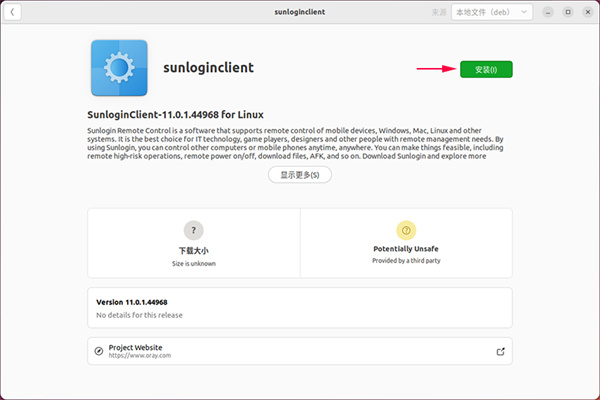Click the https://www.oray.com URL text
This screenshot has width=600, height=400.
coord(140,356)
